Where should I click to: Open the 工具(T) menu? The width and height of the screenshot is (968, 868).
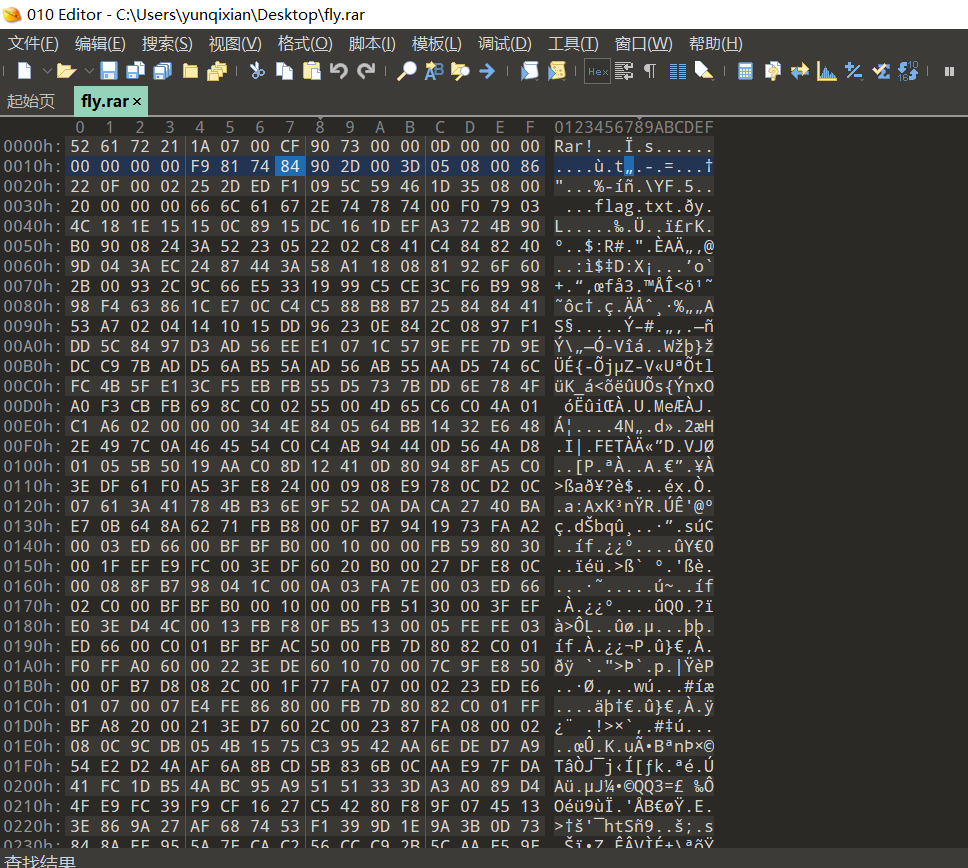(573, 44)
